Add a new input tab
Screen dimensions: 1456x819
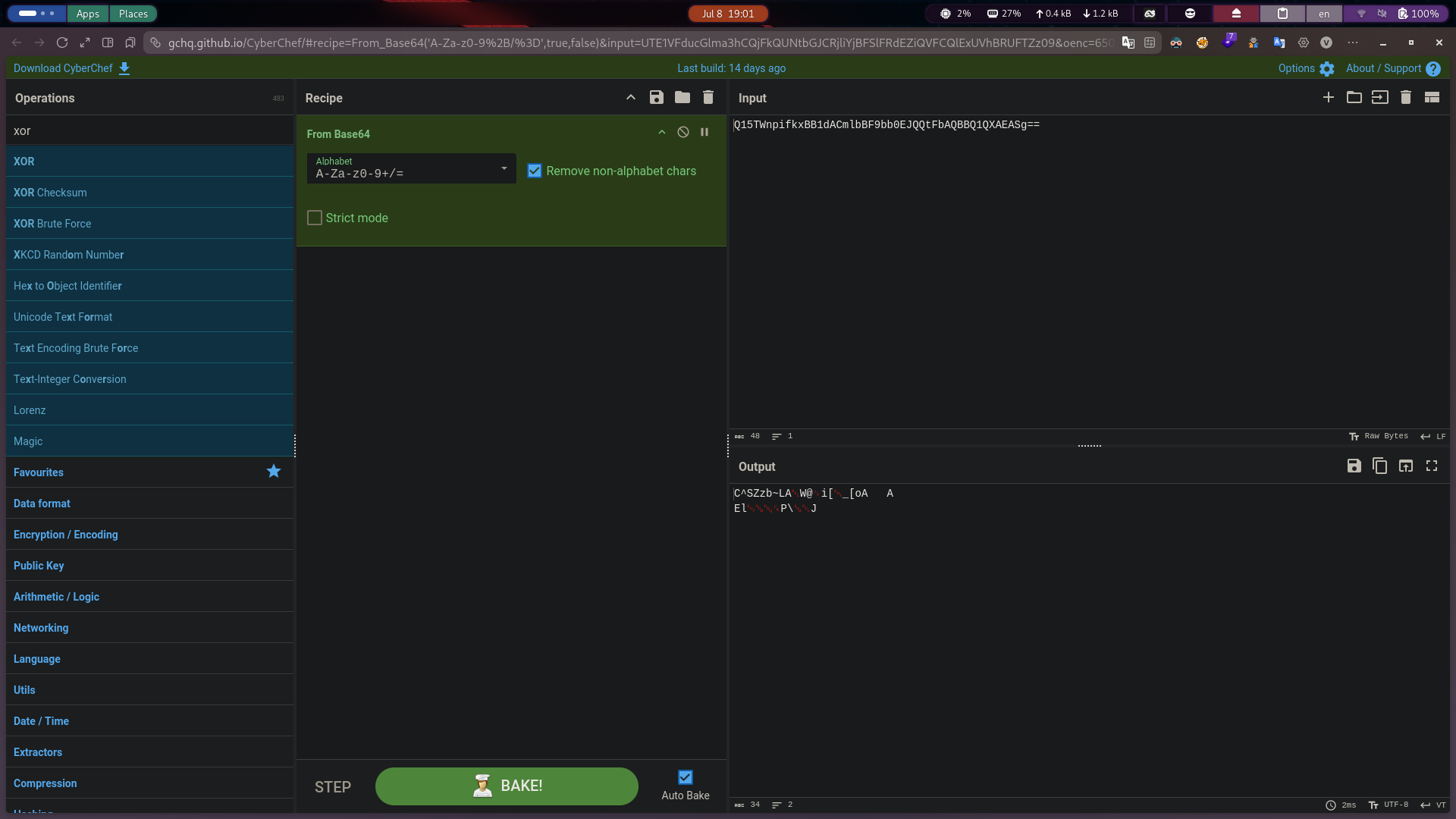point(1329,97)
